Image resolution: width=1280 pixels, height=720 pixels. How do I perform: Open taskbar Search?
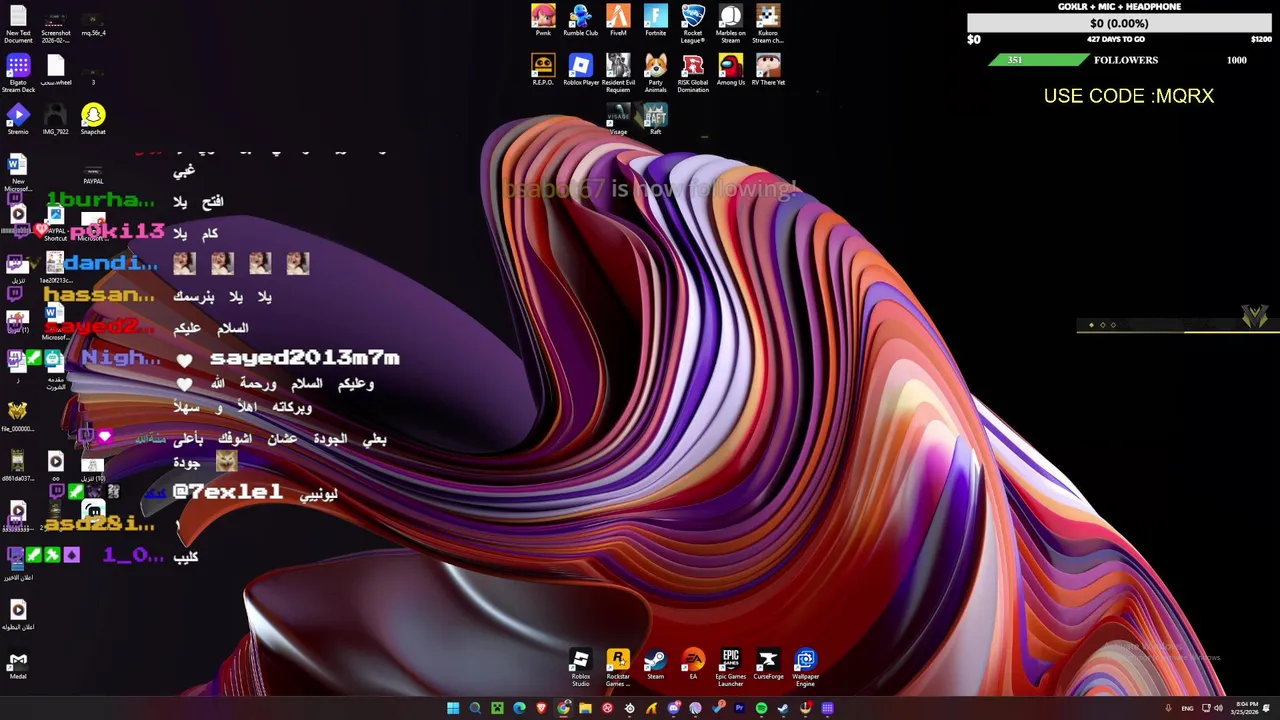475,708
